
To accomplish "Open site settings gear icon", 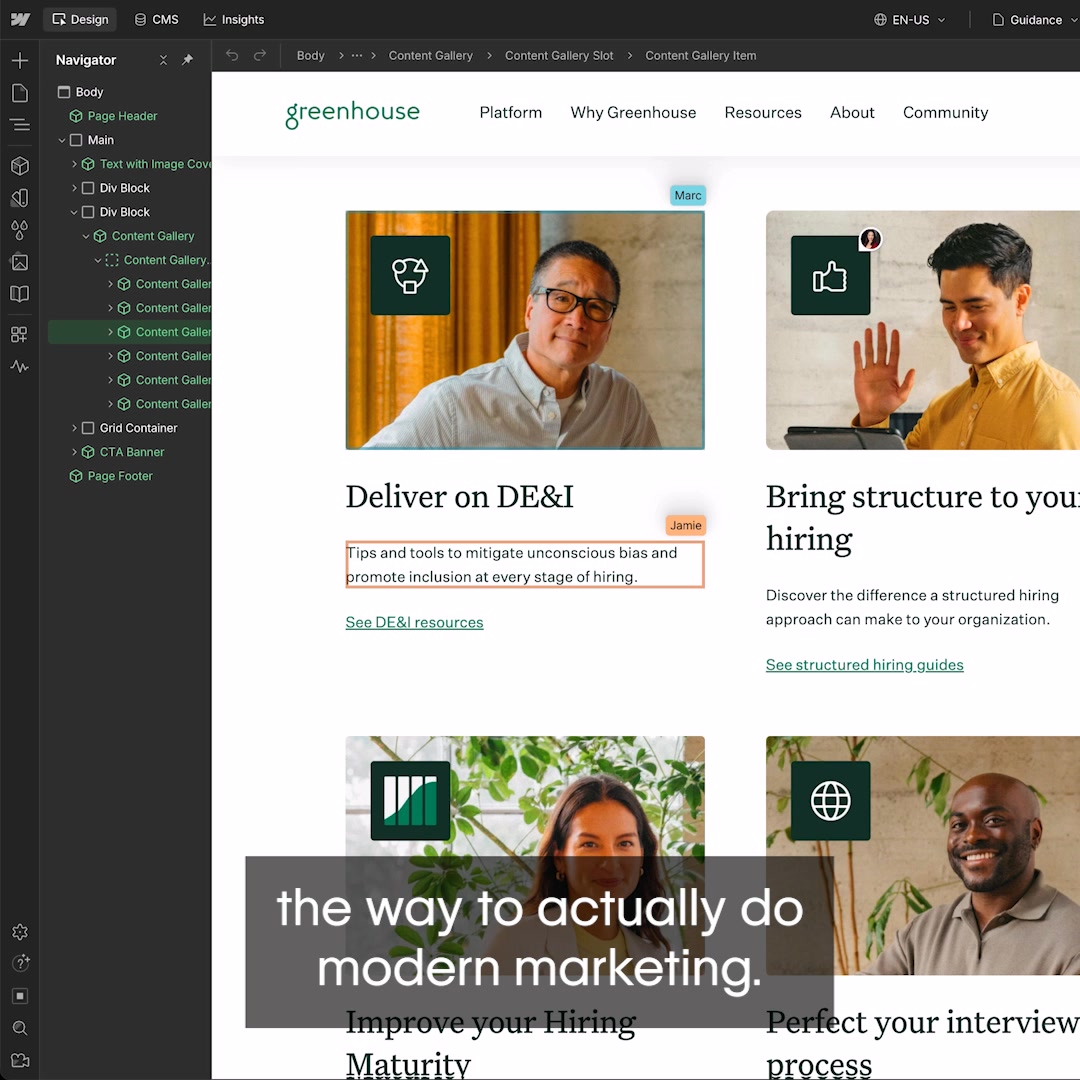I will tap(20, 932).
